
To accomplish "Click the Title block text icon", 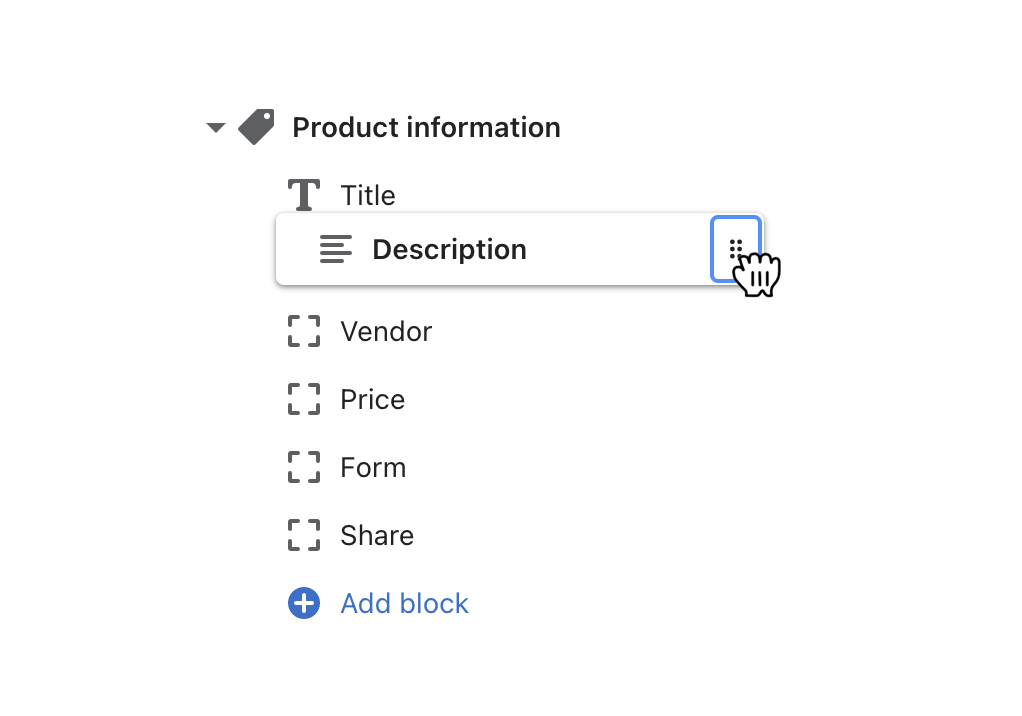I will (304, 195).
